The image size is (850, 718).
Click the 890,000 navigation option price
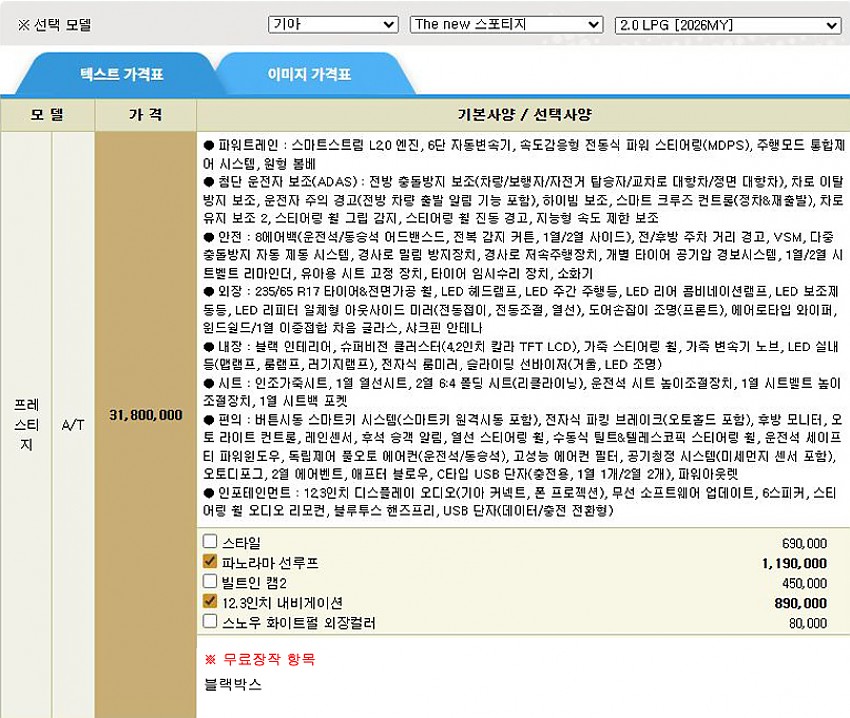pos(801,603)
